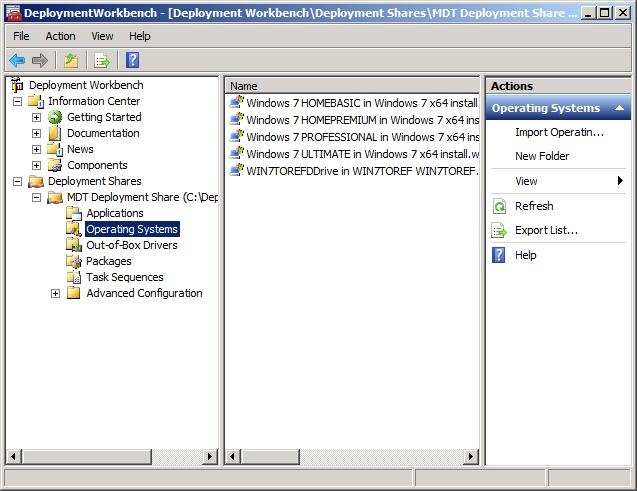Click the Components folder icon

(x=55, y=165)
